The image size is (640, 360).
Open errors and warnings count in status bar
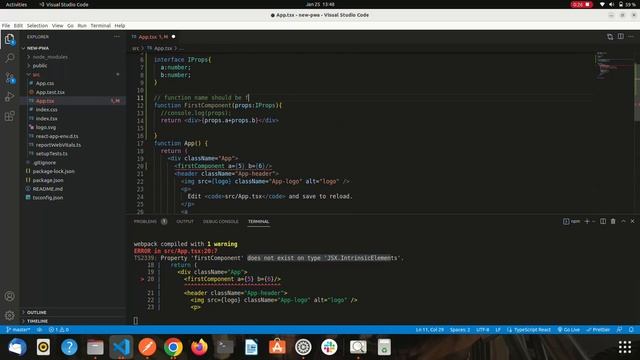click(x=59, y=329)
